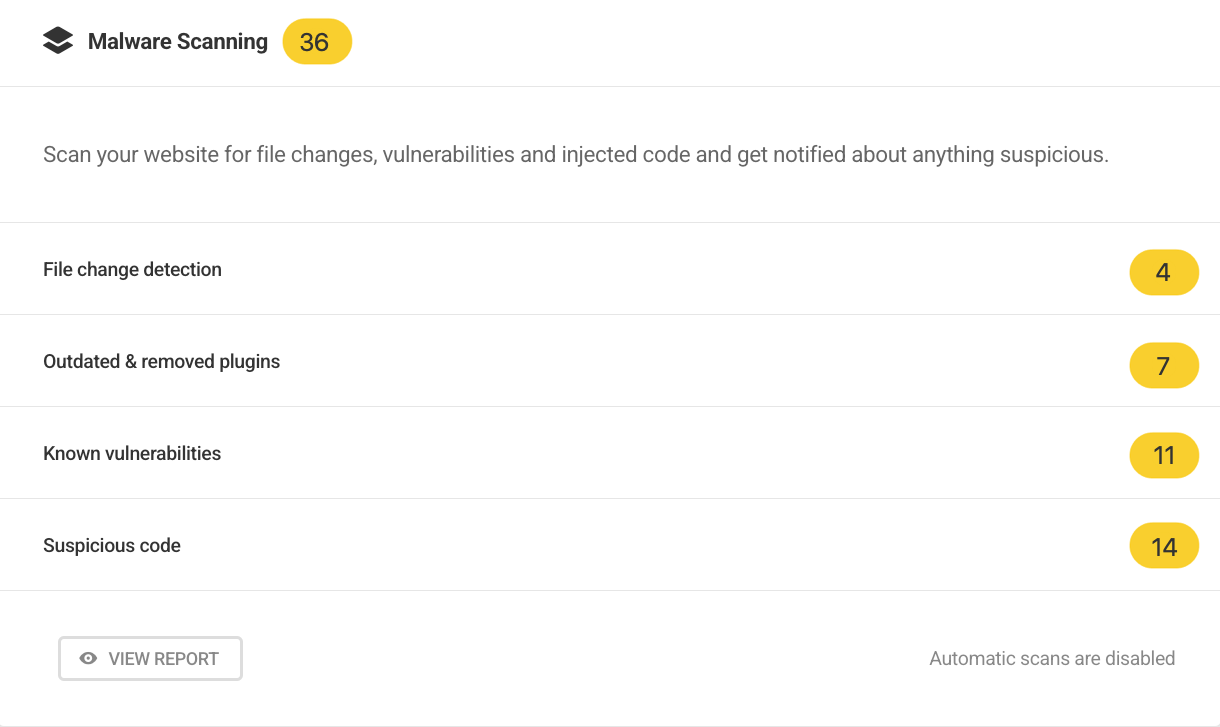Expand the Outdated & removed plugins row
The image size is (1220, 727).
161,361
